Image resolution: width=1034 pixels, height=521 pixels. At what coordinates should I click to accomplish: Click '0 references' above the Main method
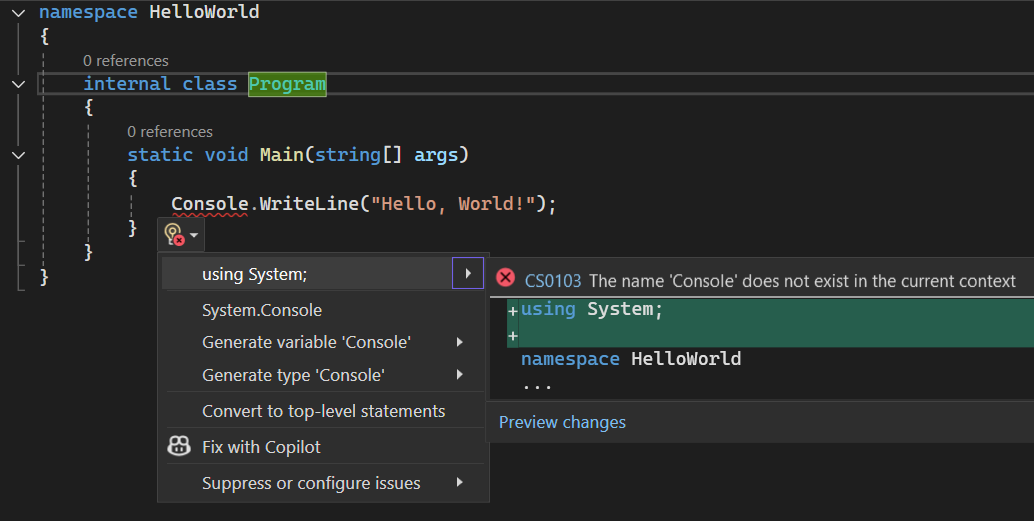click(x=170, y=132)
